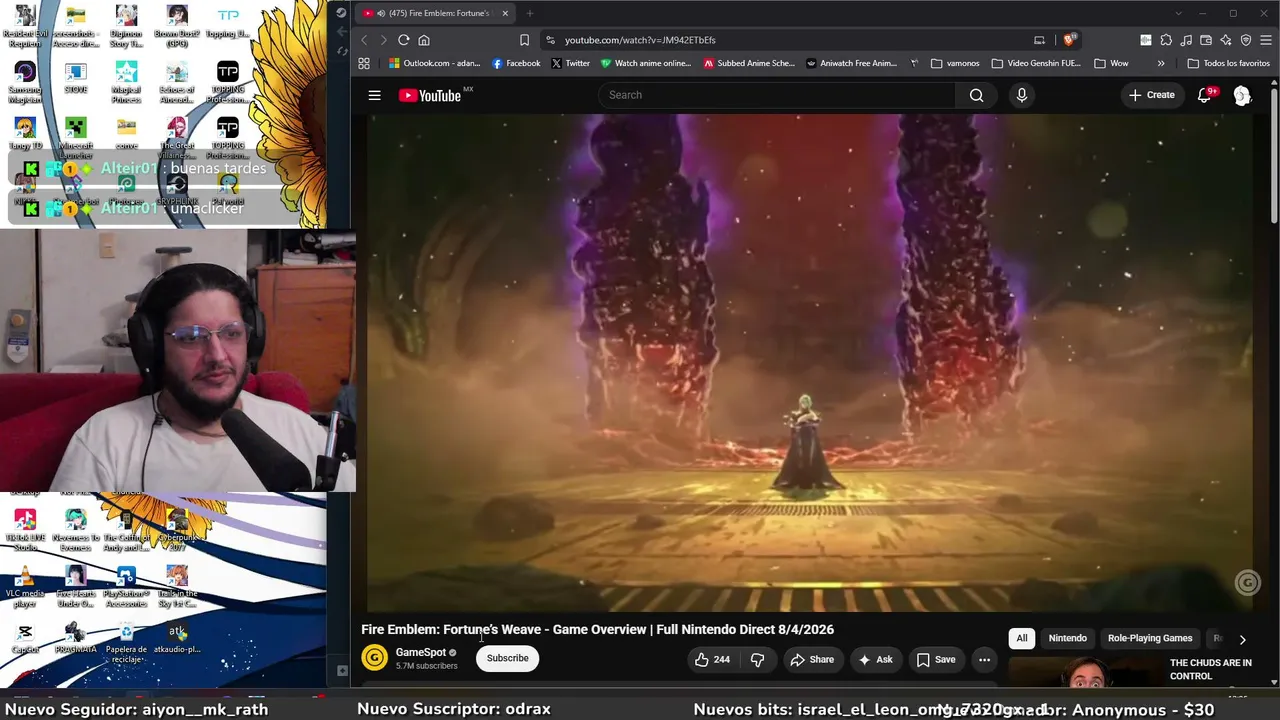Open the Digimon Story desktop shortcut
This screenshot has height=720, width=1280.
[x=126, y=25]
